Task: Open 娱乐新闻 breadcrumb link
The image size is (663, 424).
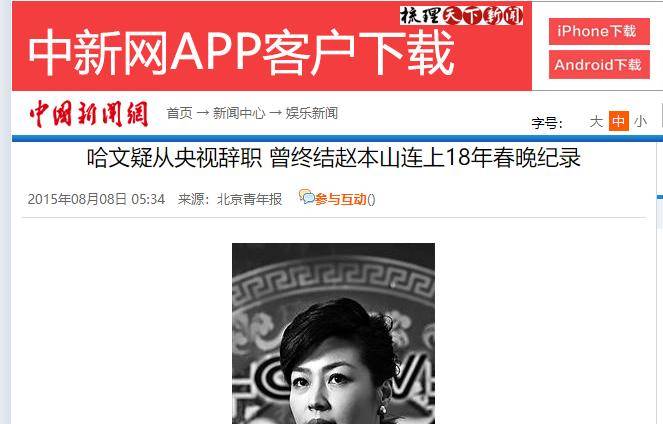Action: [312, 113]
